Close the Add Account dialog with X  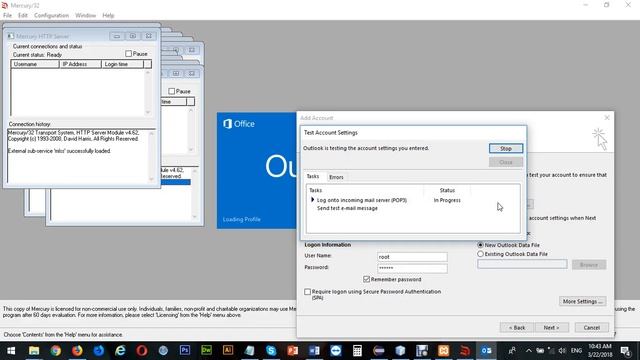point(607,118)
